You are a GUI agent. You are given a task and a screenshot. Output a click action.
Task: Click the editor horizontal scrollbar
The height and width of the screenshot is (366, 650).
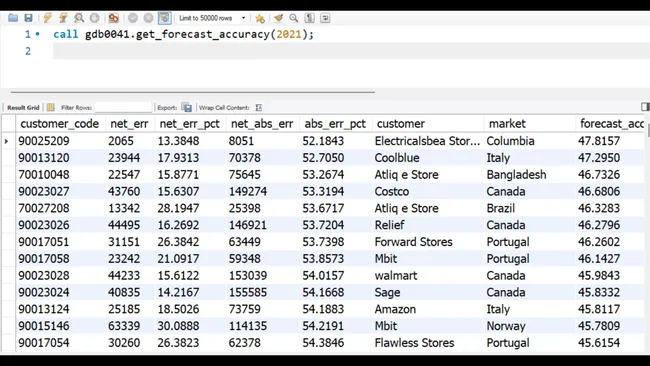click(192, 92)
